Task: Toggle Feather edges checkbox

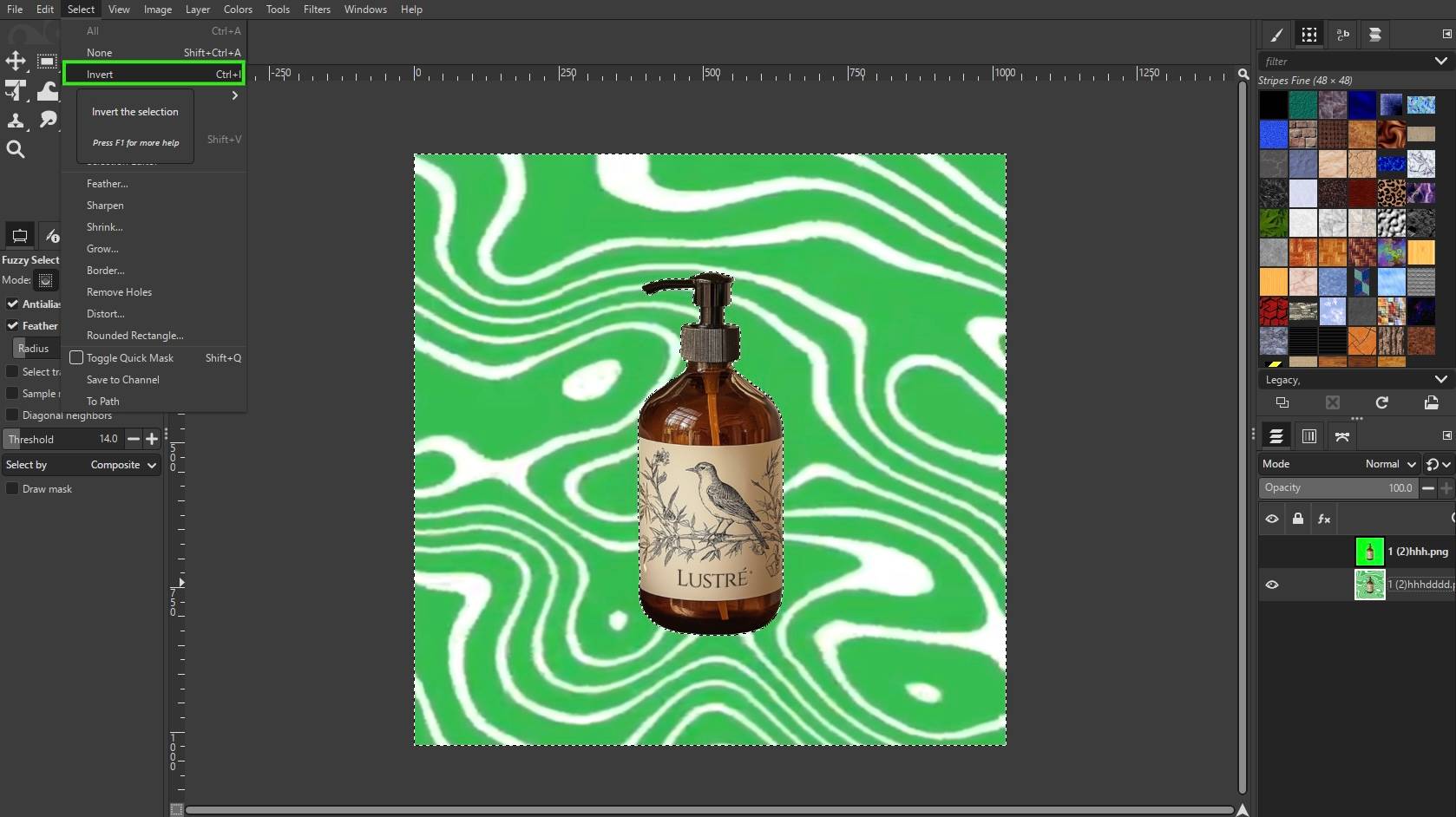Action: pos(13,325)
